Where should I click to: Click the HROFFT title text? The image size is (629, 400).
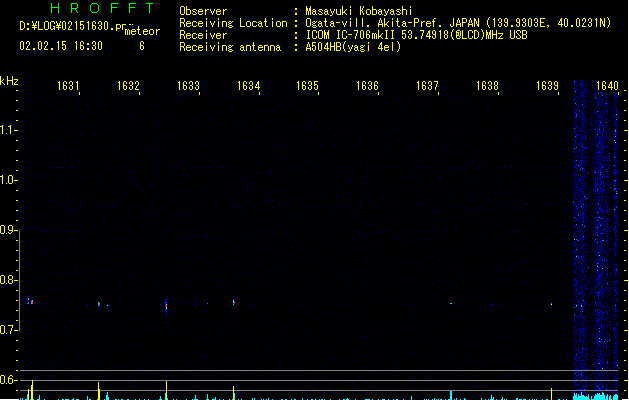click(x=102, y=8)
